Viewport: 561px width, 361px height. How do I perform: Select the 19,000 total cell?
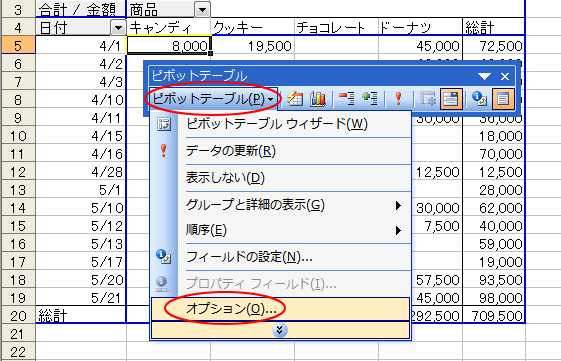point(494,262)
